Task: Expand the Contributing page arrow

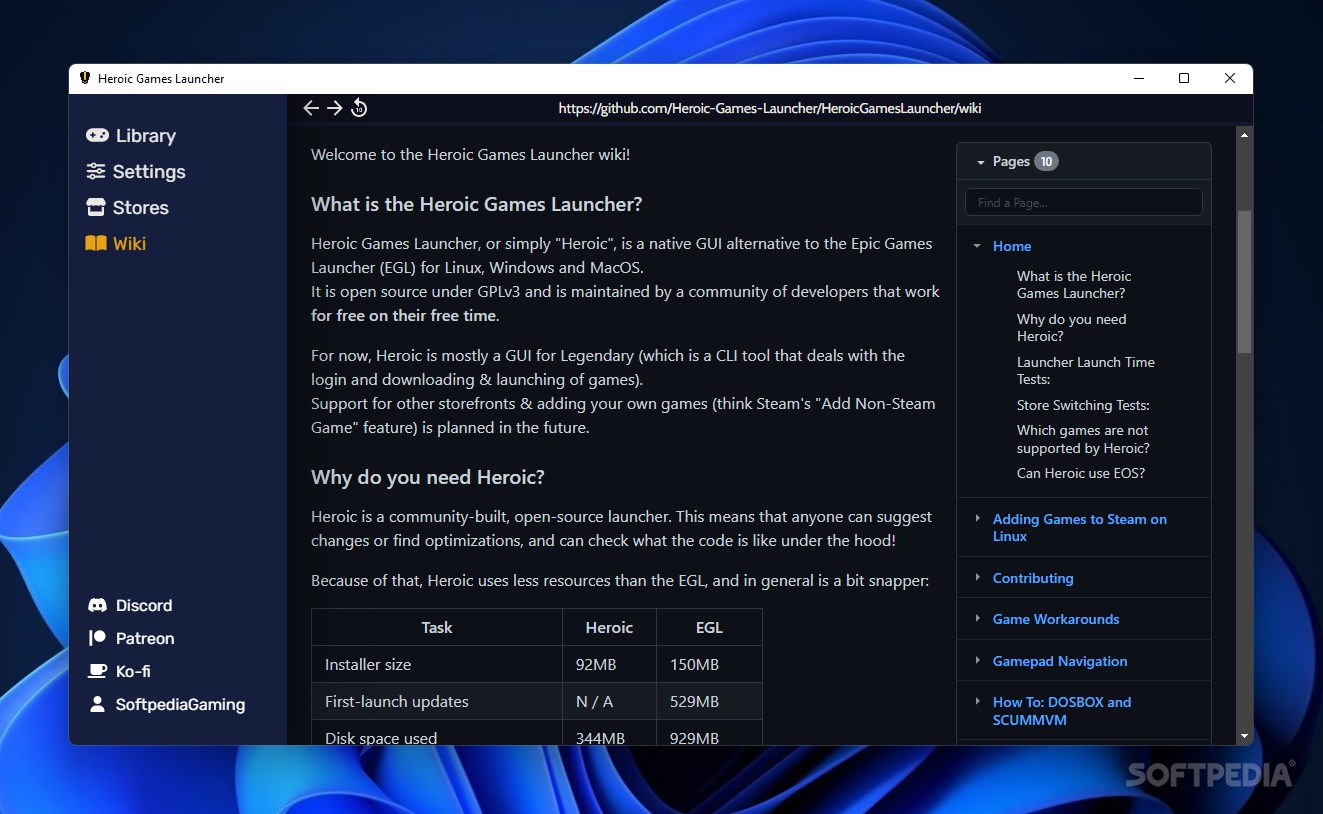Action: 977,577
